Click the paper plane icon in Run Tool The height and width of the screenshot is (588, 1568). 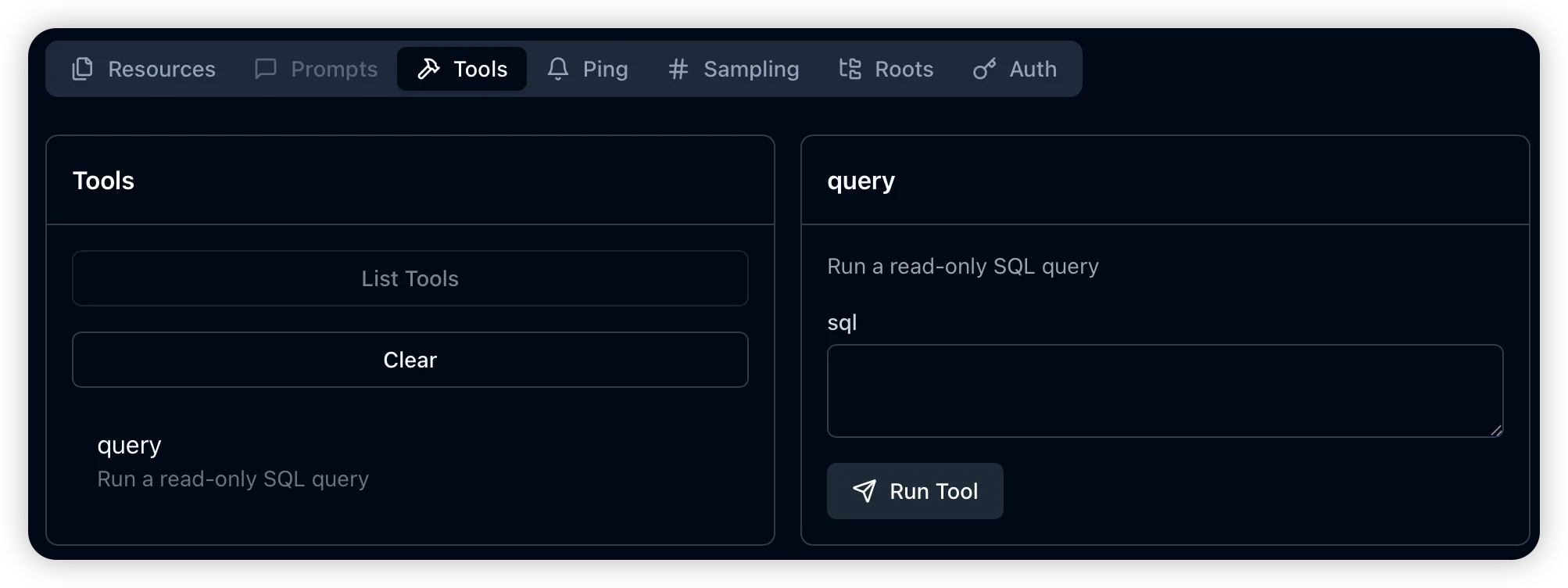[x=864, y=491]
